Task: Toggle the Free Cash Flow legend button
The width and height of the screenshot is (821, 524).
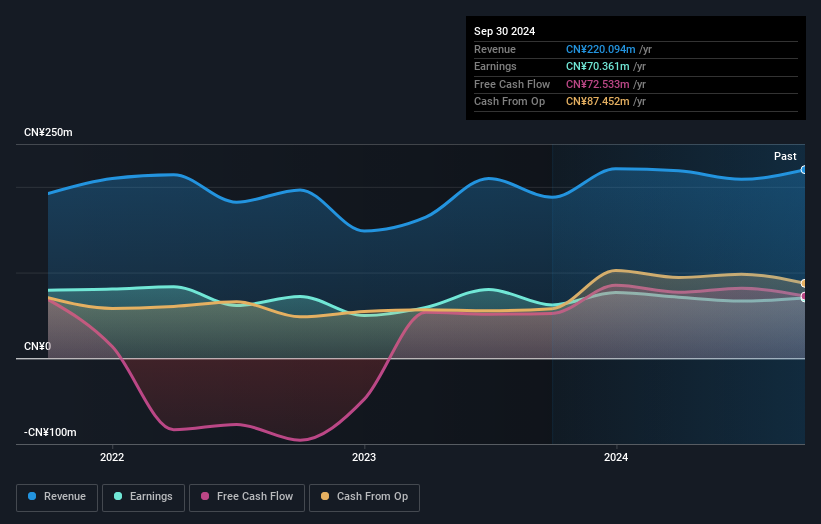Action: click(247, 497)
